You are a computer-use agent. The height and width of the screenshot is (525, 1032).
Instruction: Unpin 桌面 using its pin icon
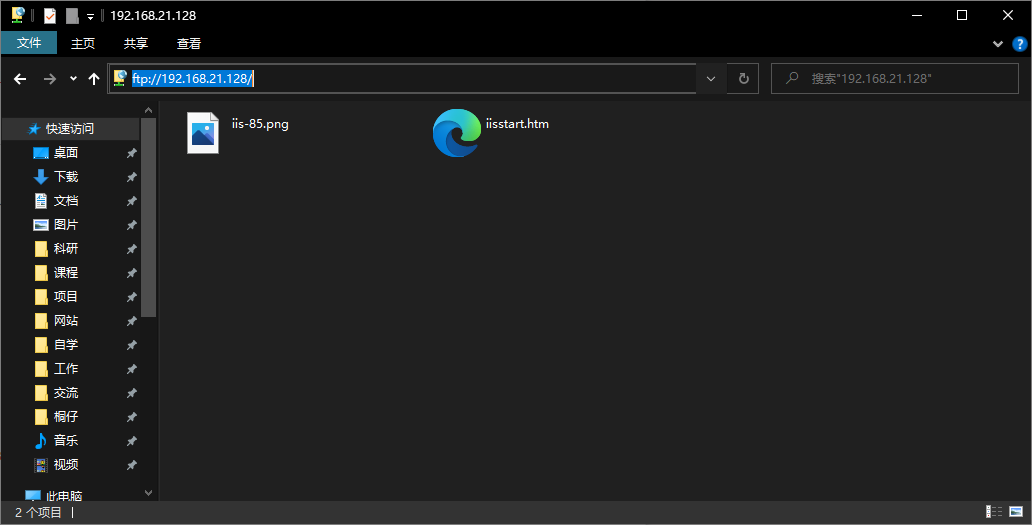pos(131,153)
